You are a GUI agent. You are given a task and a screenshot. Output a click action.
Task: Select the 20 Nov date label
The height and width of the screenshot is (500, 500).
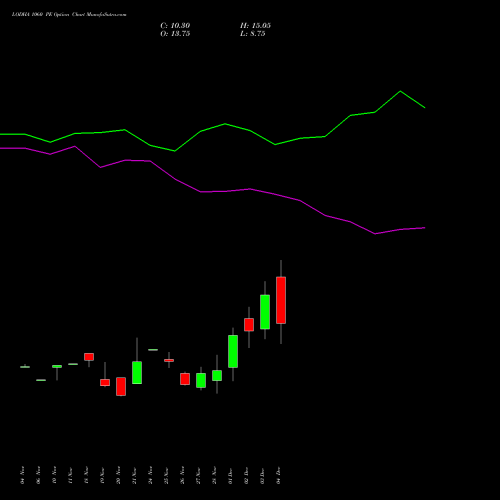point(118,475)
